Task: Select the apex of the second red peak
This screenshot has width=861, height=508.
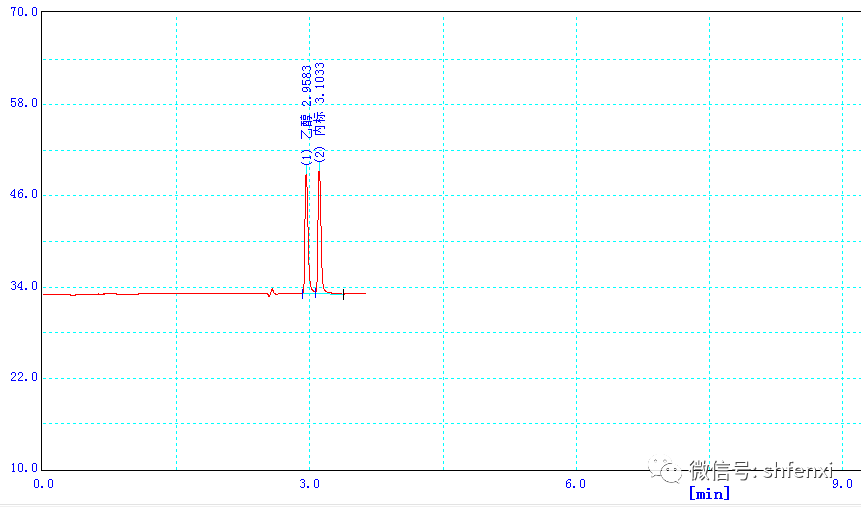Action: (319, 172)
